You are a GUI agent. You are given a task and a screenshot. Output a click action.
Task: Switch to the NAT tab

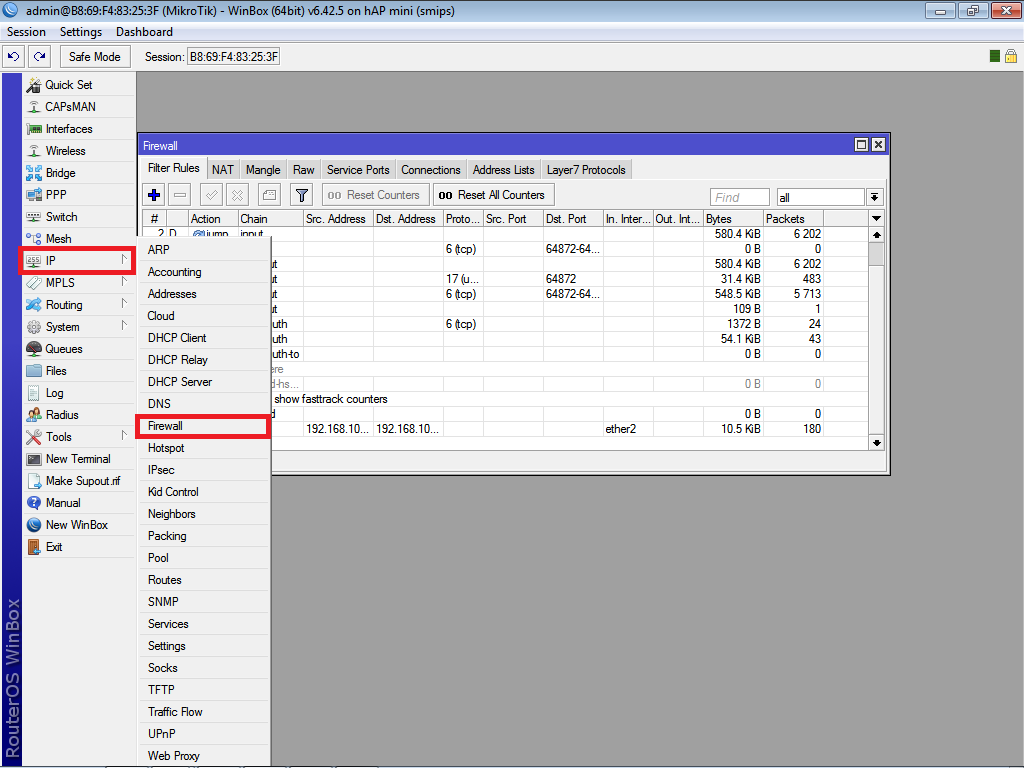222,169
